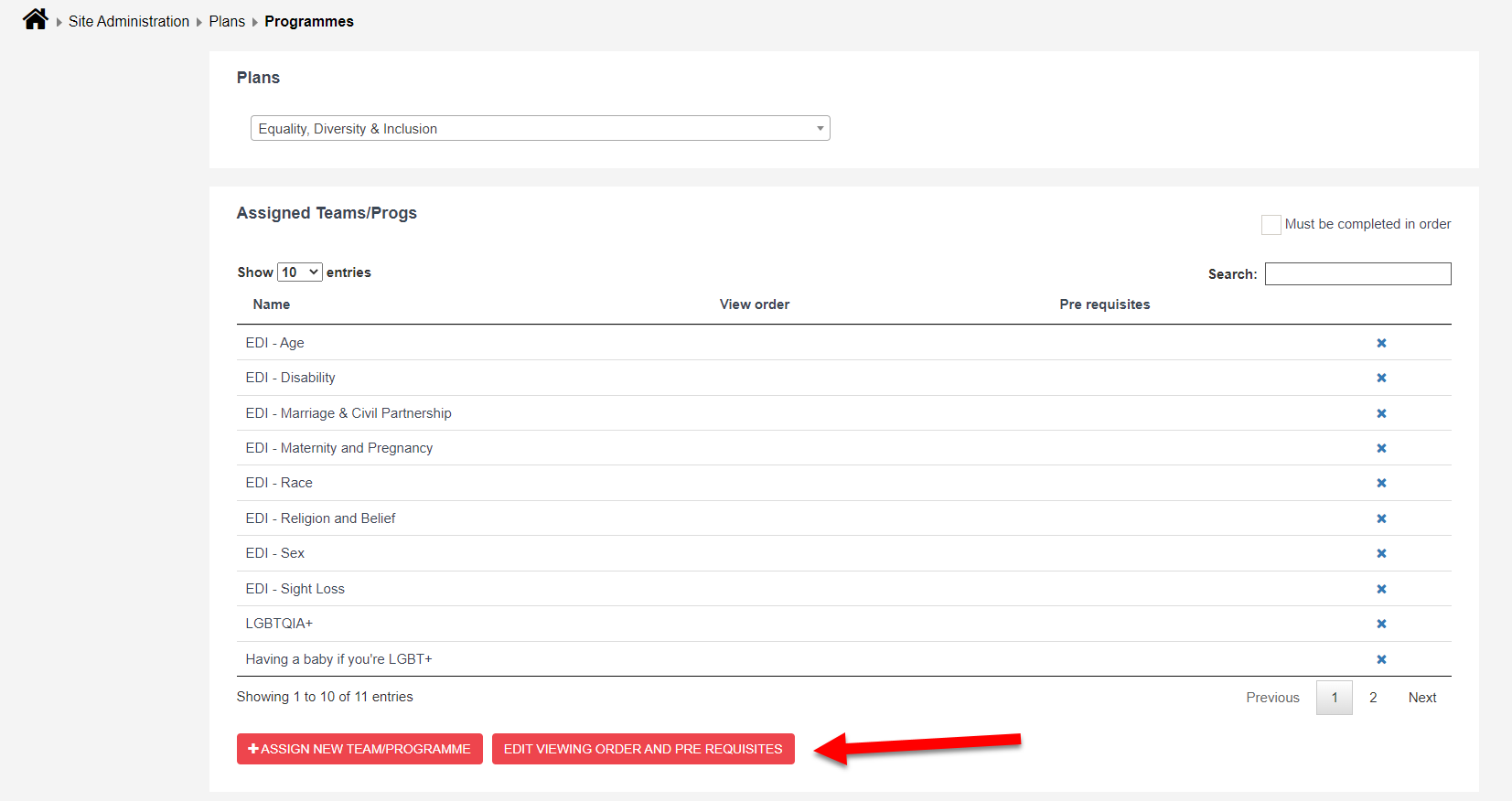This screenshot has height=801, width=1512.
Task: Go to the Previous page
Action: tap(1272, 698)
